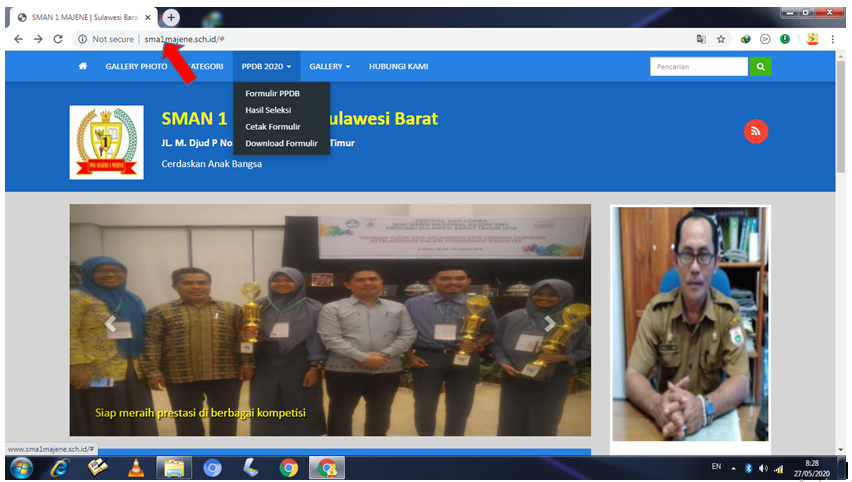Open the HUBUNGI KAMI link
Screen dimensions: 852x482
coord(398,67)
